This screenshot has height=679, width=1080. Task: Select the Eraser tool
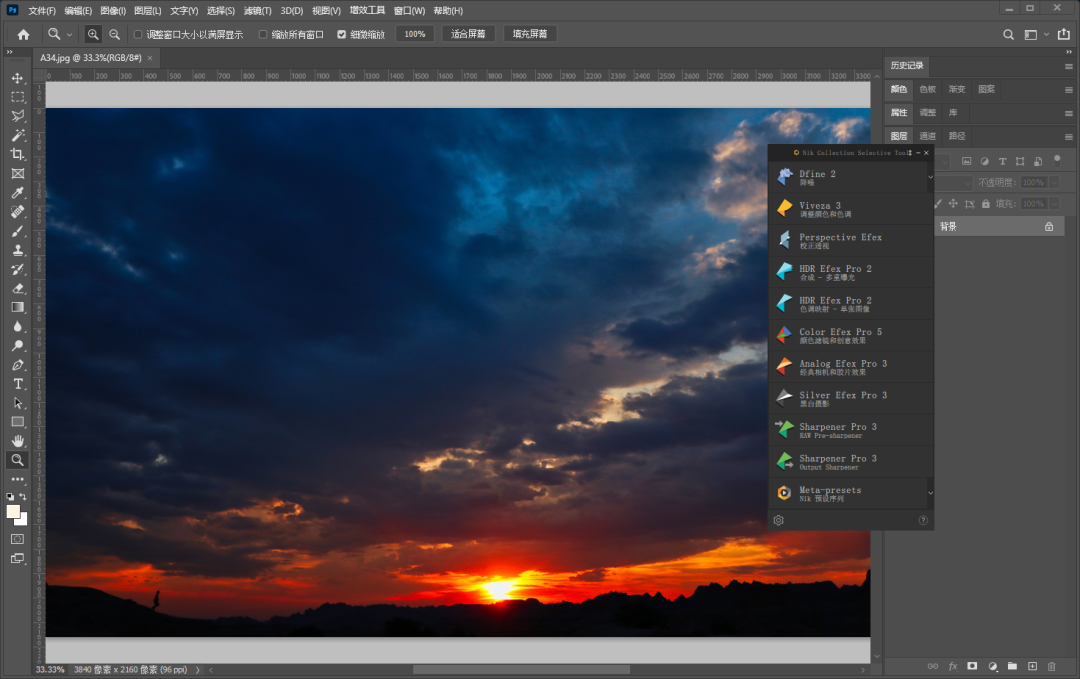pyautogui.click(x=17, y=288)
